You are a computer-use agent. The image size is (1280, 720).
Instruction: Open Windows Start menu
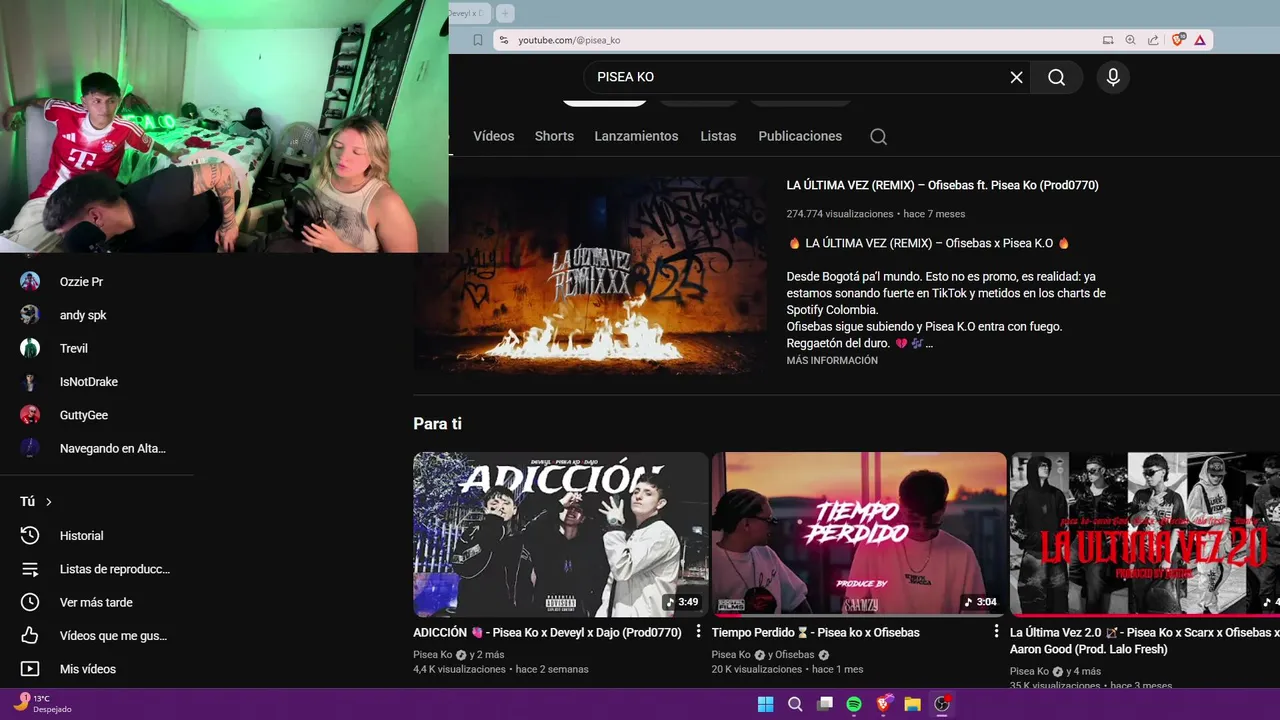(x=765, y=704)
